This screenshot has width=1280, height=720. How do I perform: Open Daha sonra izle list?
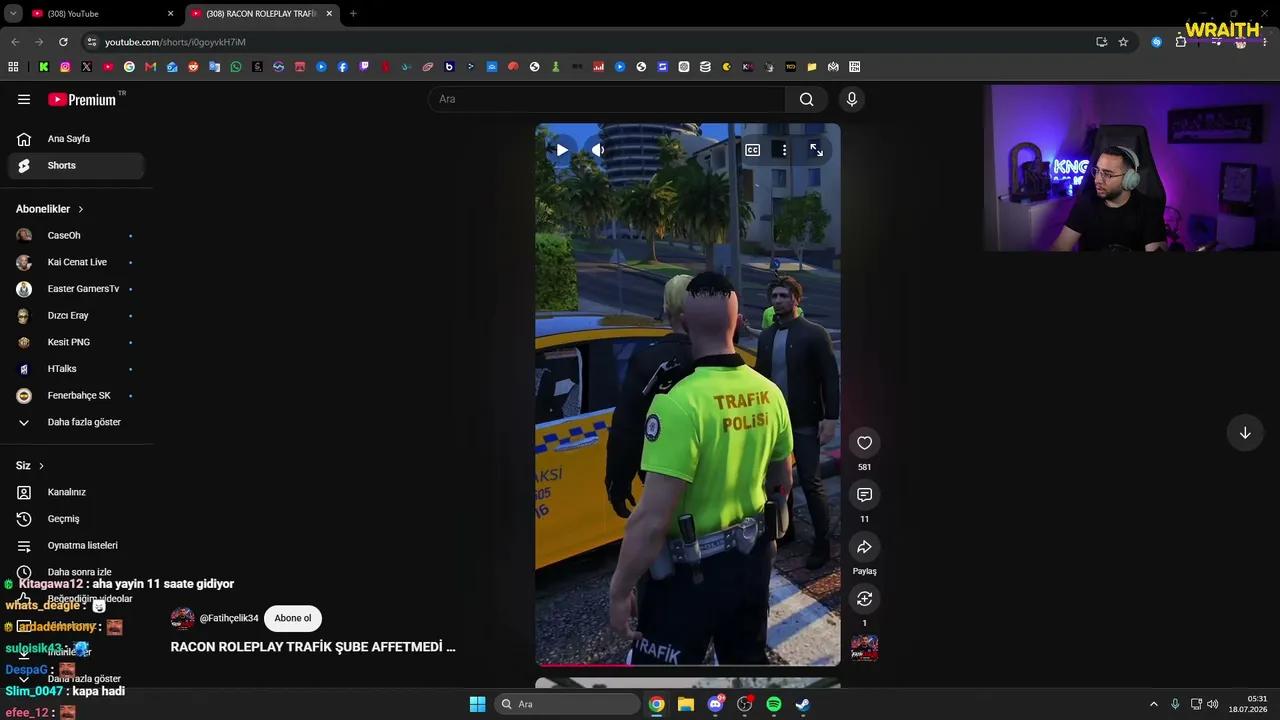tap(76, 572)
